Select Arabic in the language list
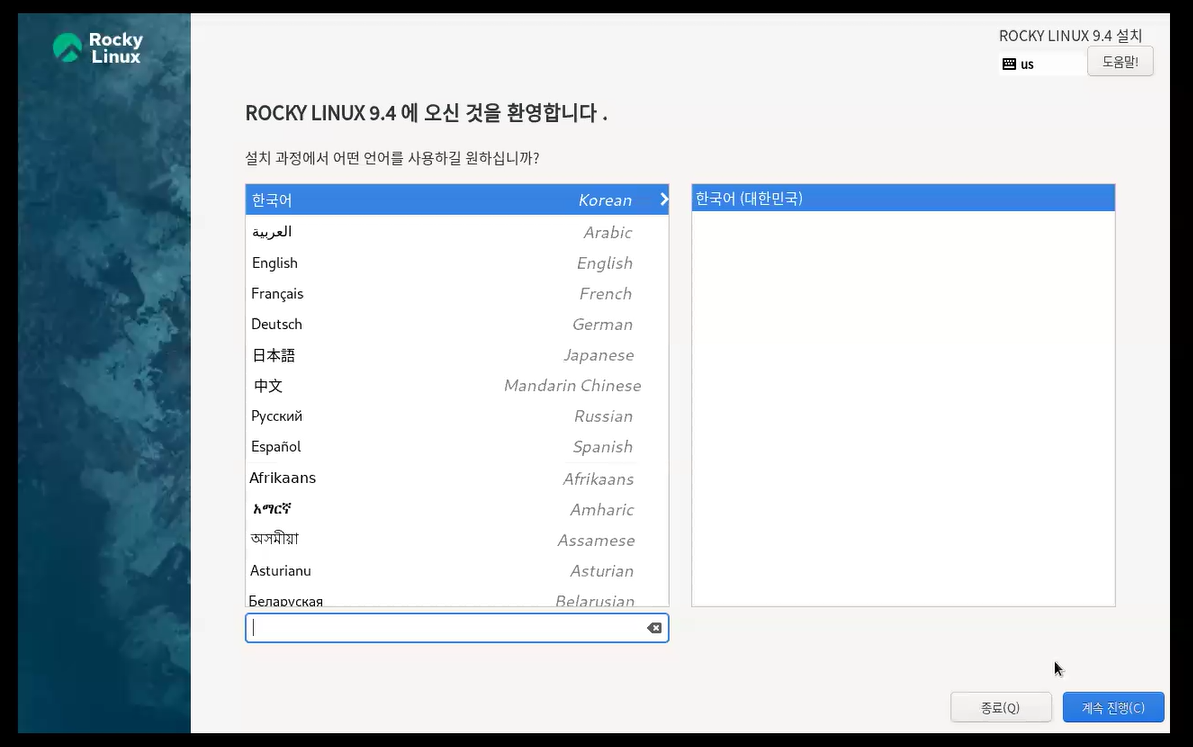 tap(457, 232)
